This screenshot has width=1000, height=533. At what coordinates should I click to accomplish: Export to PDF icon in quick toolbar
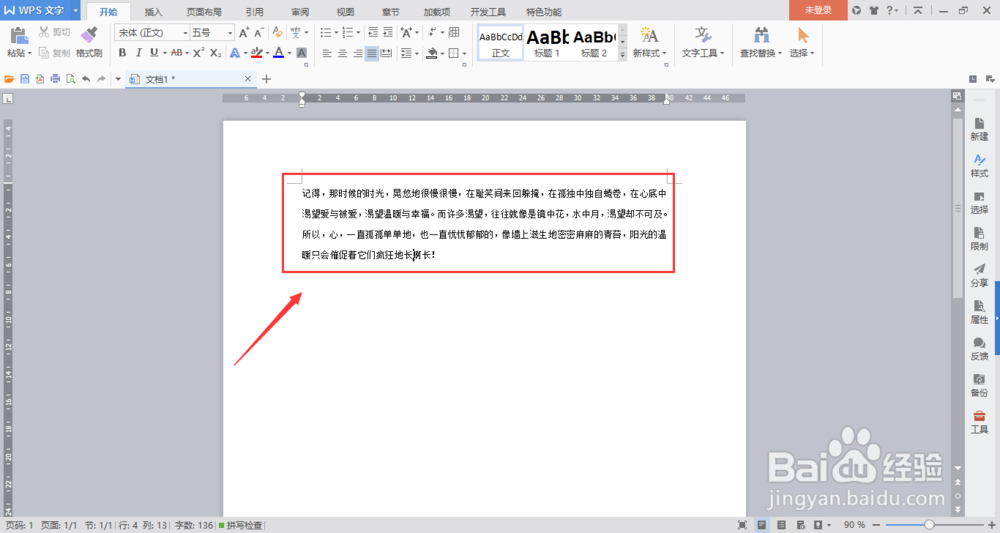[40, 79]
